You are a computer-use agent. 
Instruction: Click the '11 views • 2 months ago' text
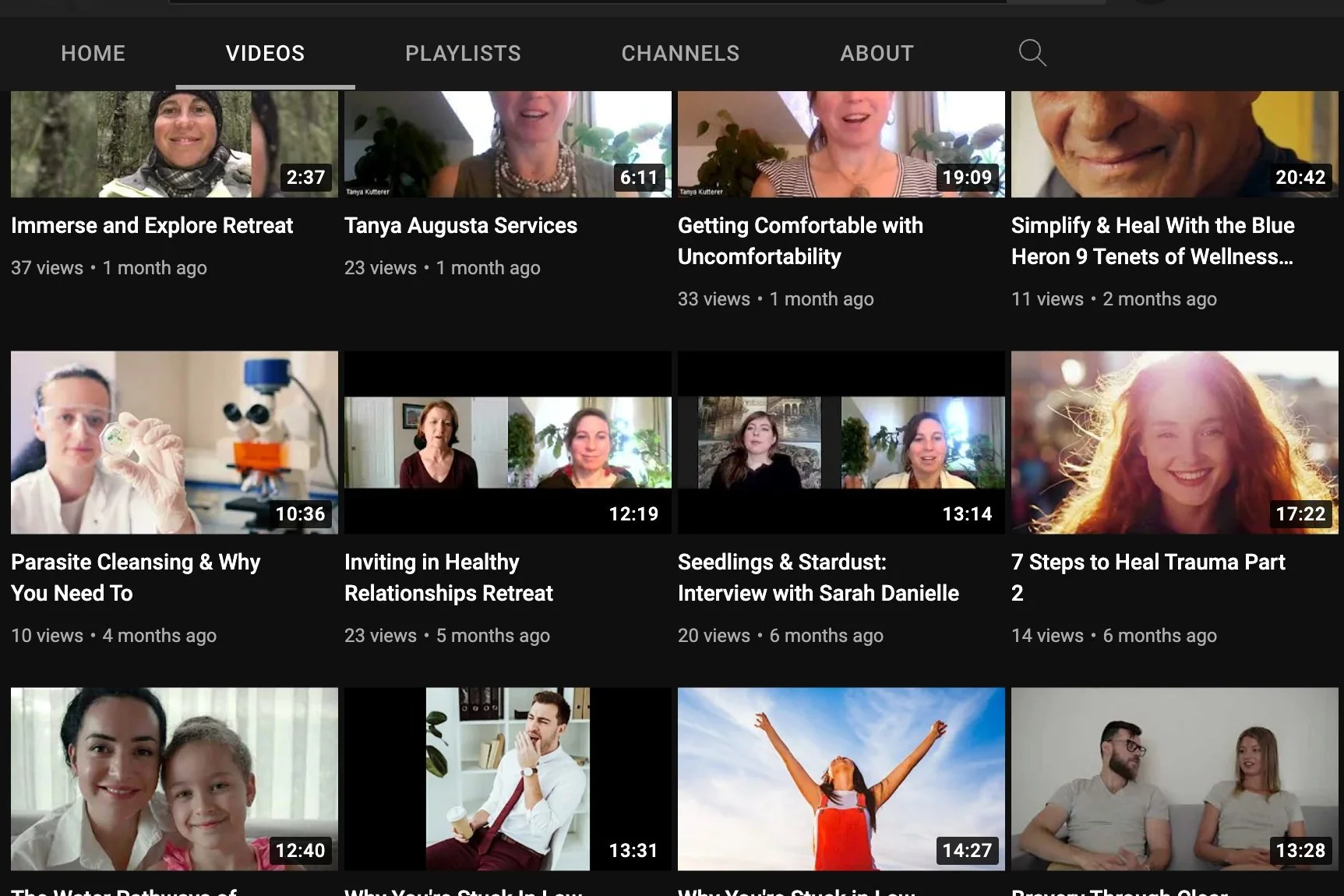click(x=1114, y=299)
